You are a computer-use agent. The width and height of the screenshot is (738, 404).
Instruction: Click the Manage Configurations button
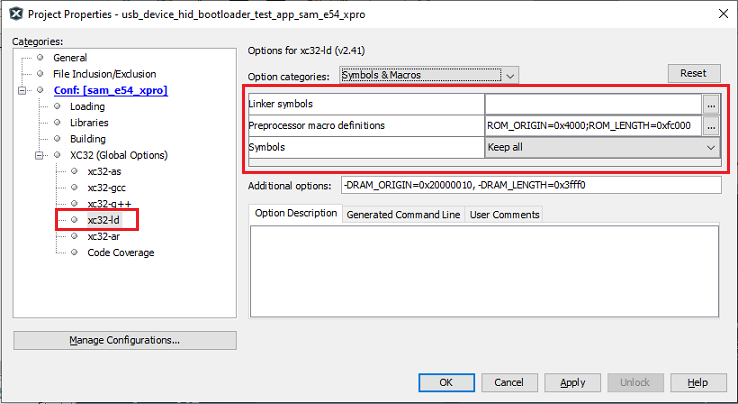pos(125,340)
